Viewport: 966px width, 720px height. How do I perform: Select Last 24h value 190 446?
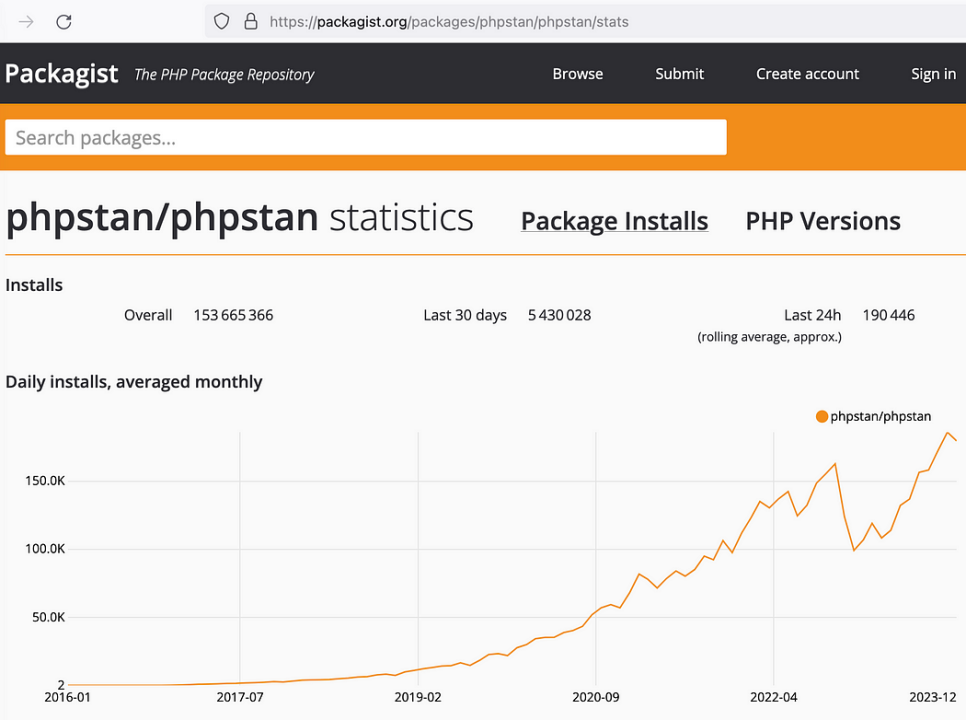tap(888, 315)
